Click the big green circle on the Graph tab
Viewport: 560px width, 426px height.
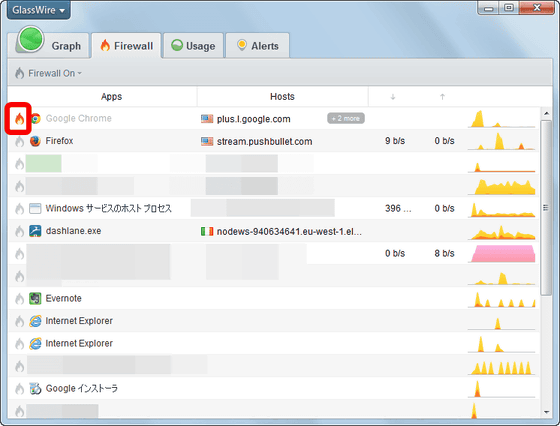pyautogui.click(x=31, y=39)
